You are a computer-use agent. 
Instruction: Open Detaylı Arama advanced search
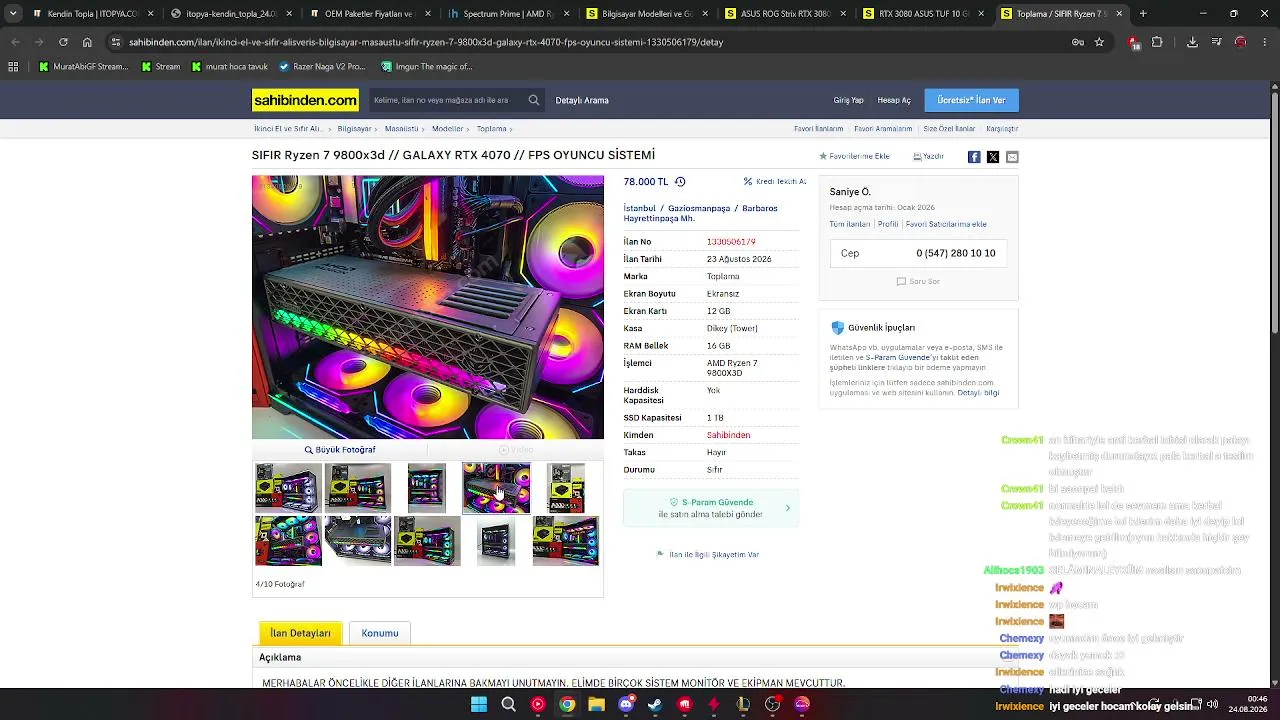click(x=582, y=100)
